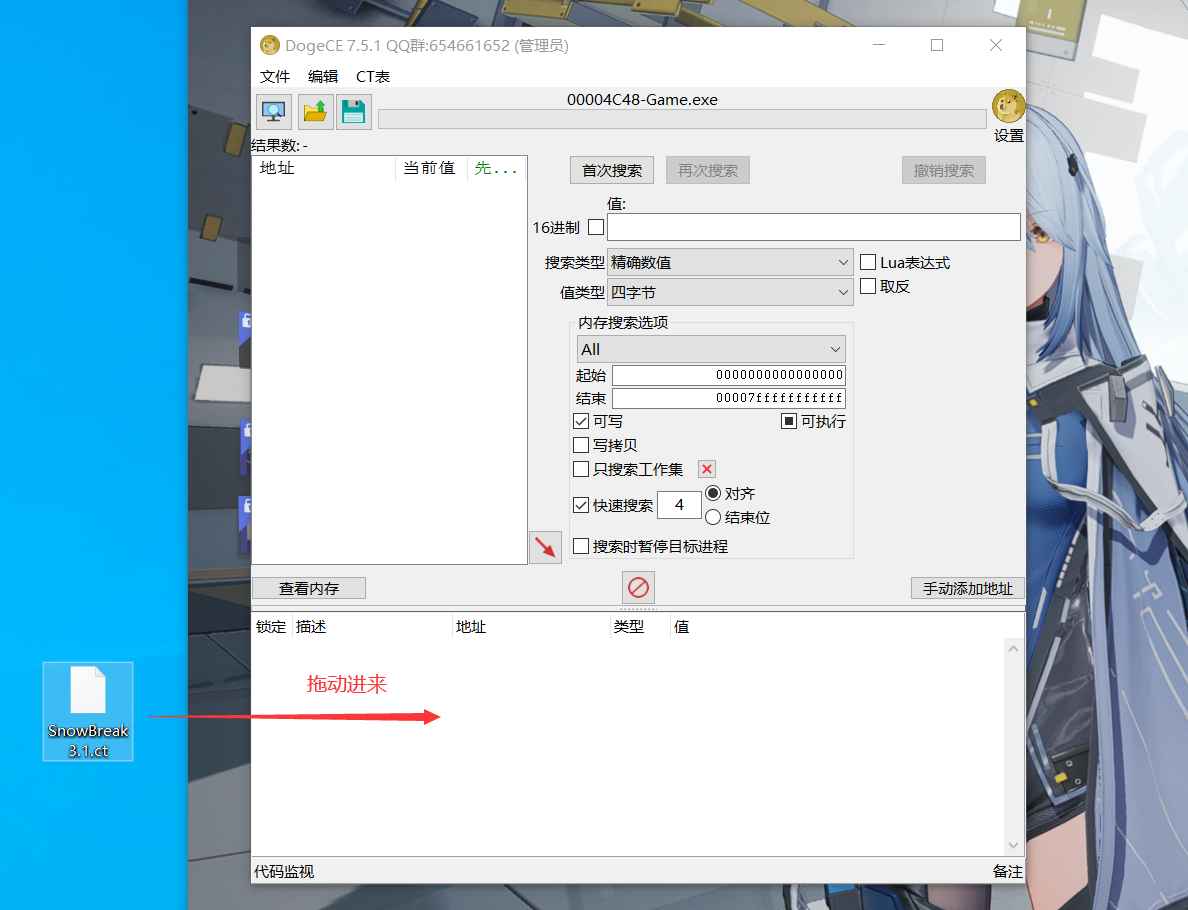The image size is (1188, 910).
Task: Open the 编辑 menu
Action: [324, 76]
